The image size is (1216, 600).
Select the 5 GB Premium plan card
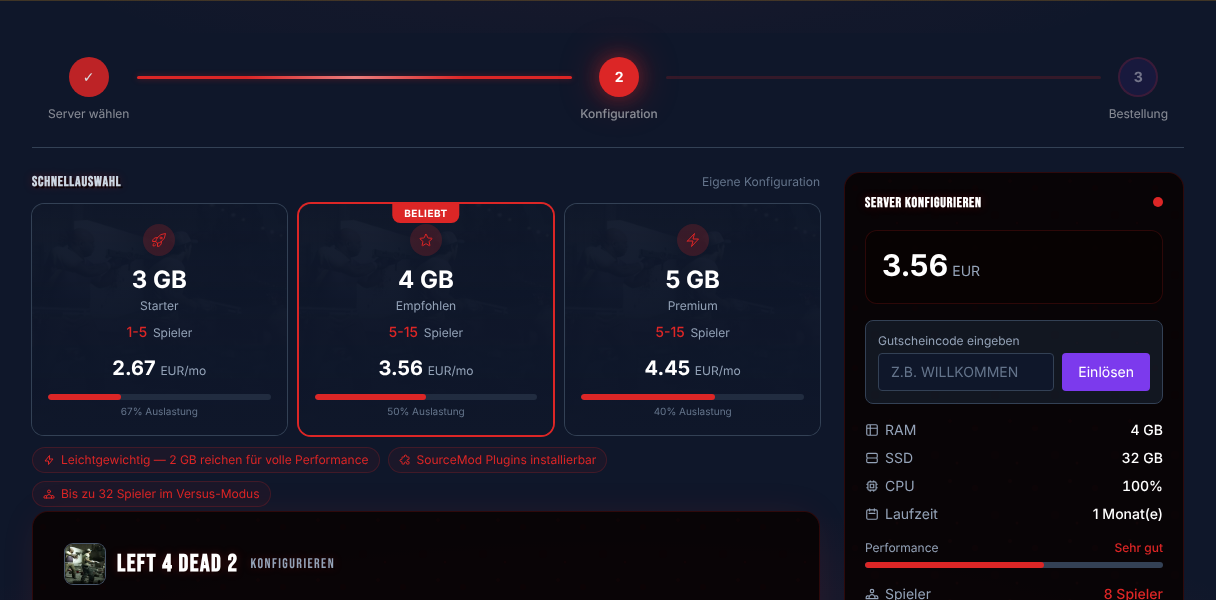pyautogui.click(x=693, y=320)
